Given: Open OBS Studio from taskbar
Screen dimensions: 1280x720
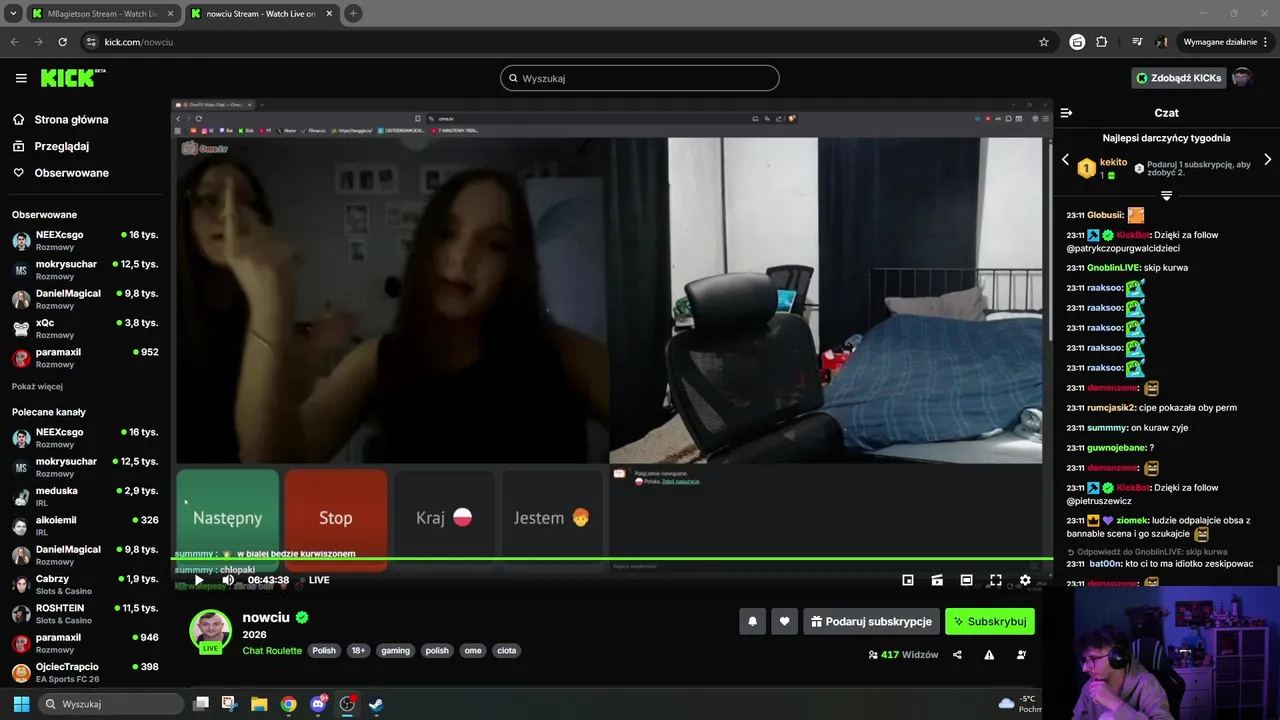Looking at the screenshot, I should point(347,704).
